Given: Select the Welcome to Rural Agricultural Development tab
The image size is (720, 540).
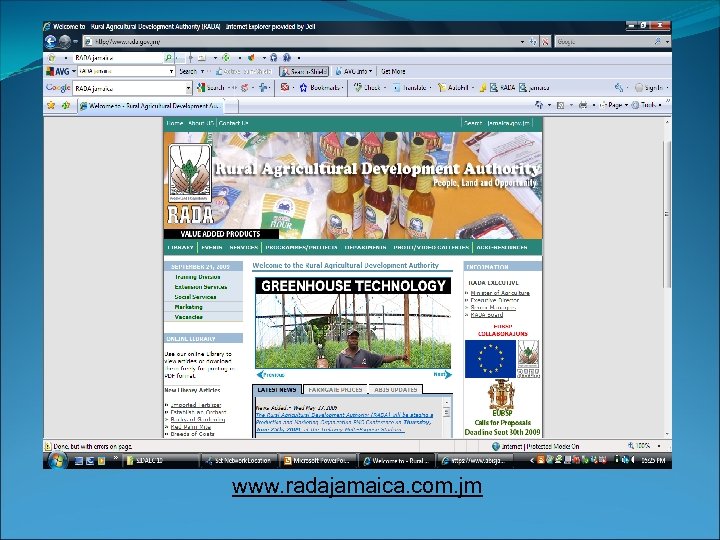Looking at the screenshot, I should click(x=151, y=106).
